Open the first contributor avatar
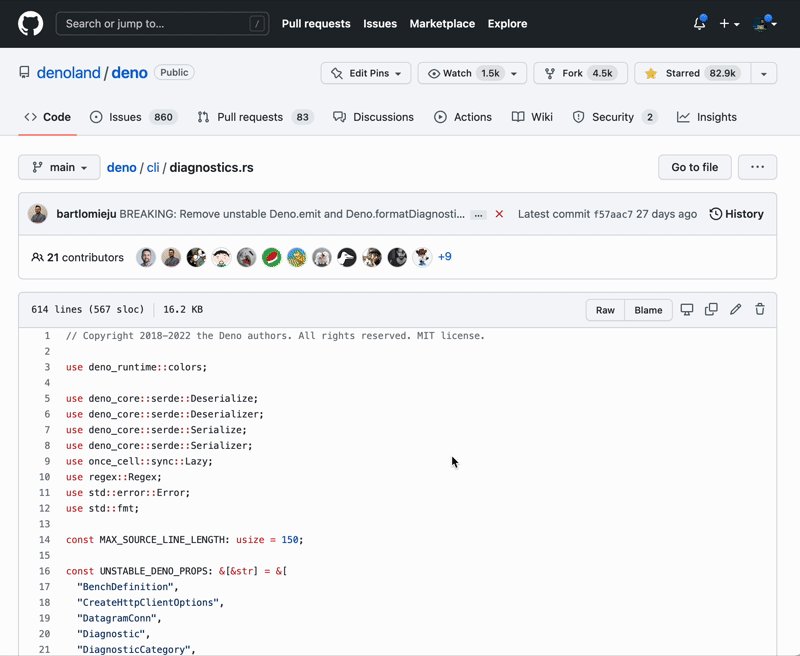This screenshot has height=656, width=800. click(x=146, y=257)
